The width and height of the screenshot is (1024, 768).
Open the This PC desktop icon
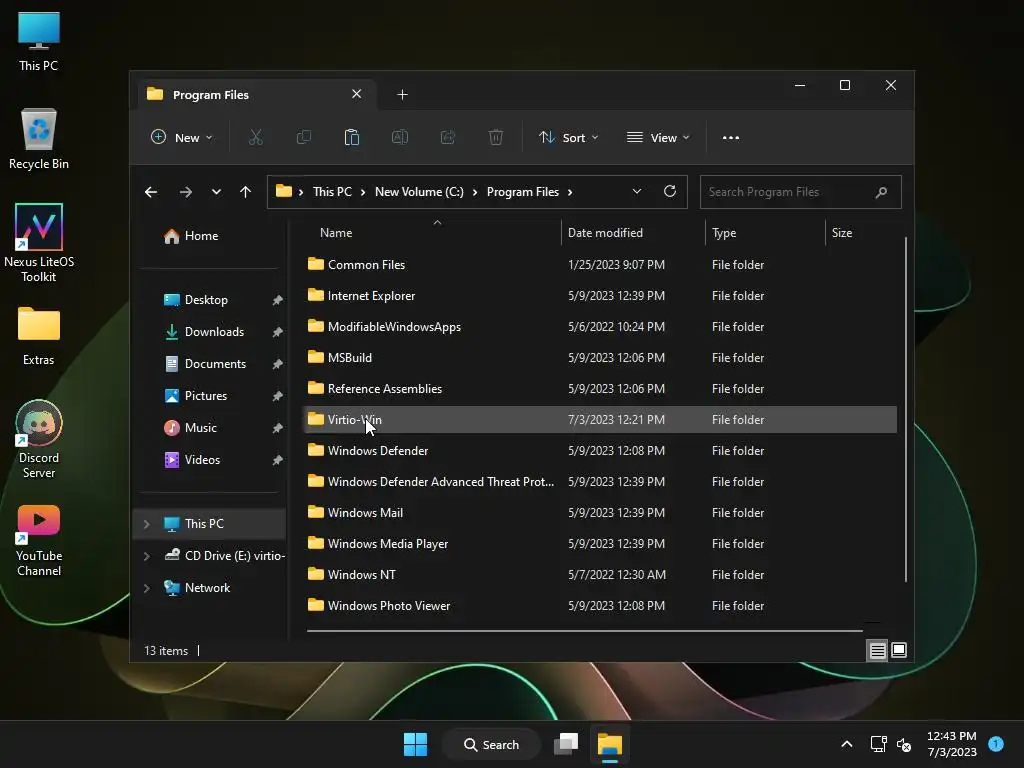(x=39, y=42)
